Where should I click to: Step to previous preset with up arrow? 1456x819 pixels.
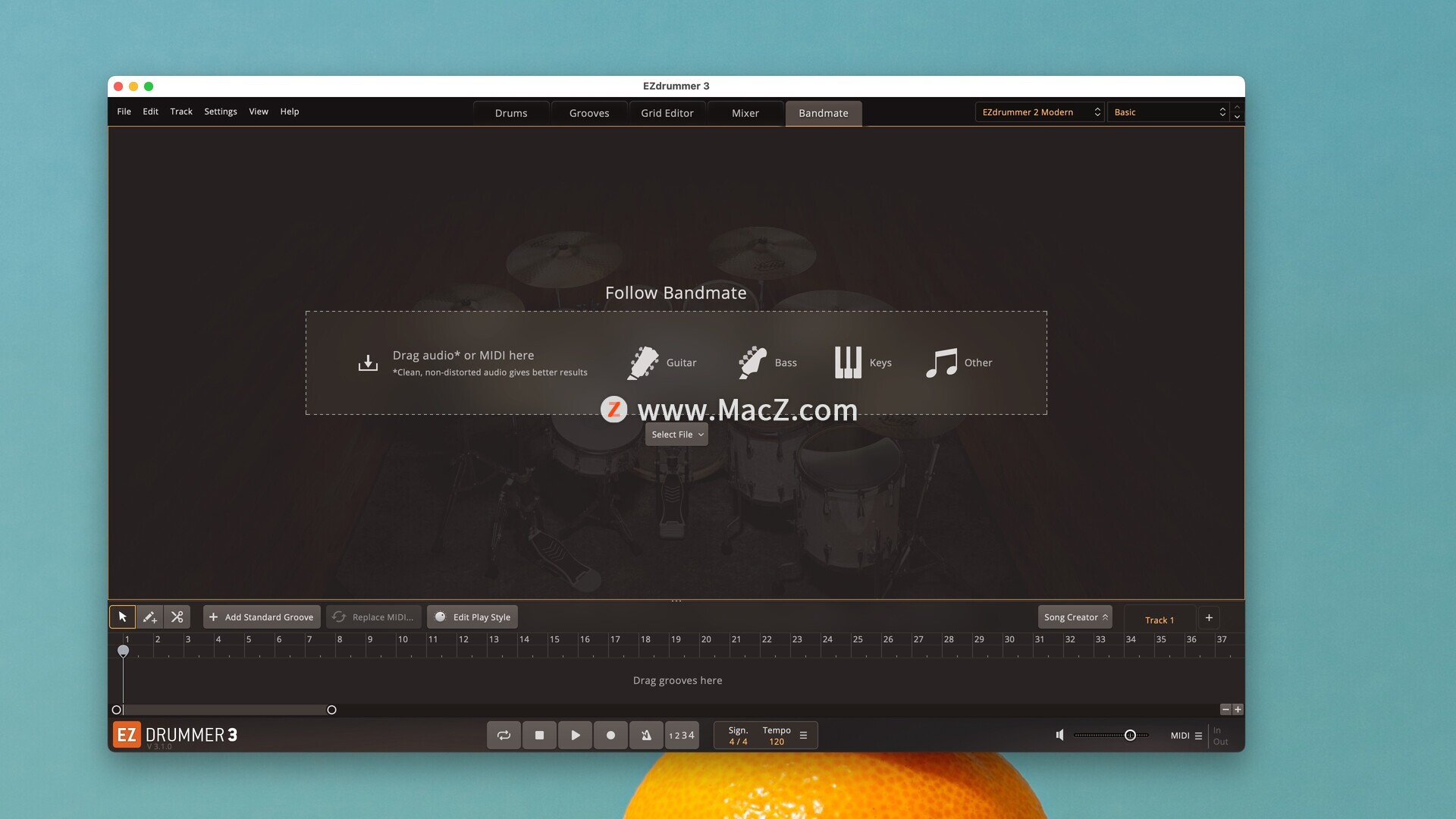(x=1237, y=107)
